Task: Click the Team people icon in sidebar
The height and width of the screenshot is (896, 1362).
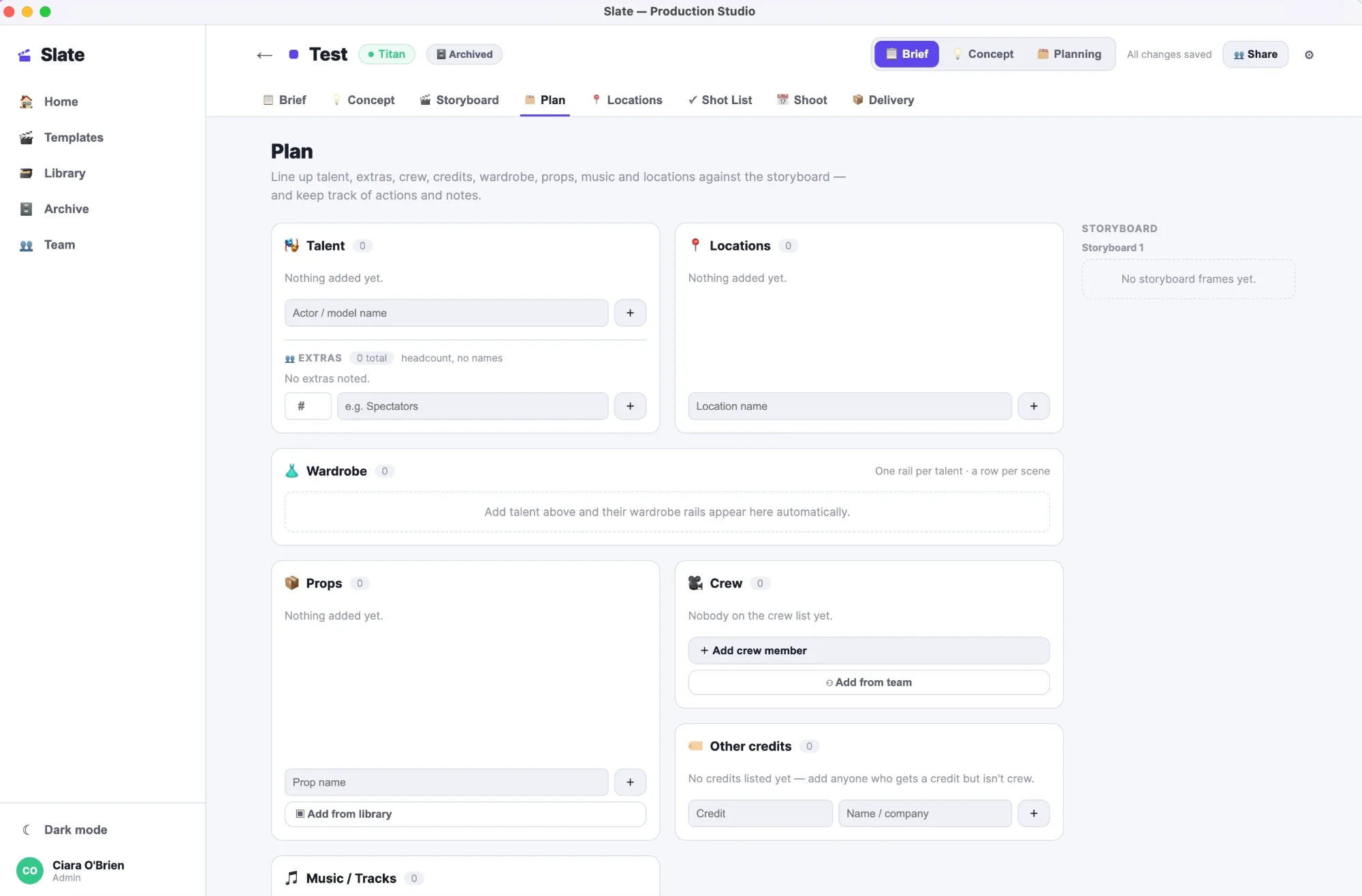Action: click(x=27, y=245)
